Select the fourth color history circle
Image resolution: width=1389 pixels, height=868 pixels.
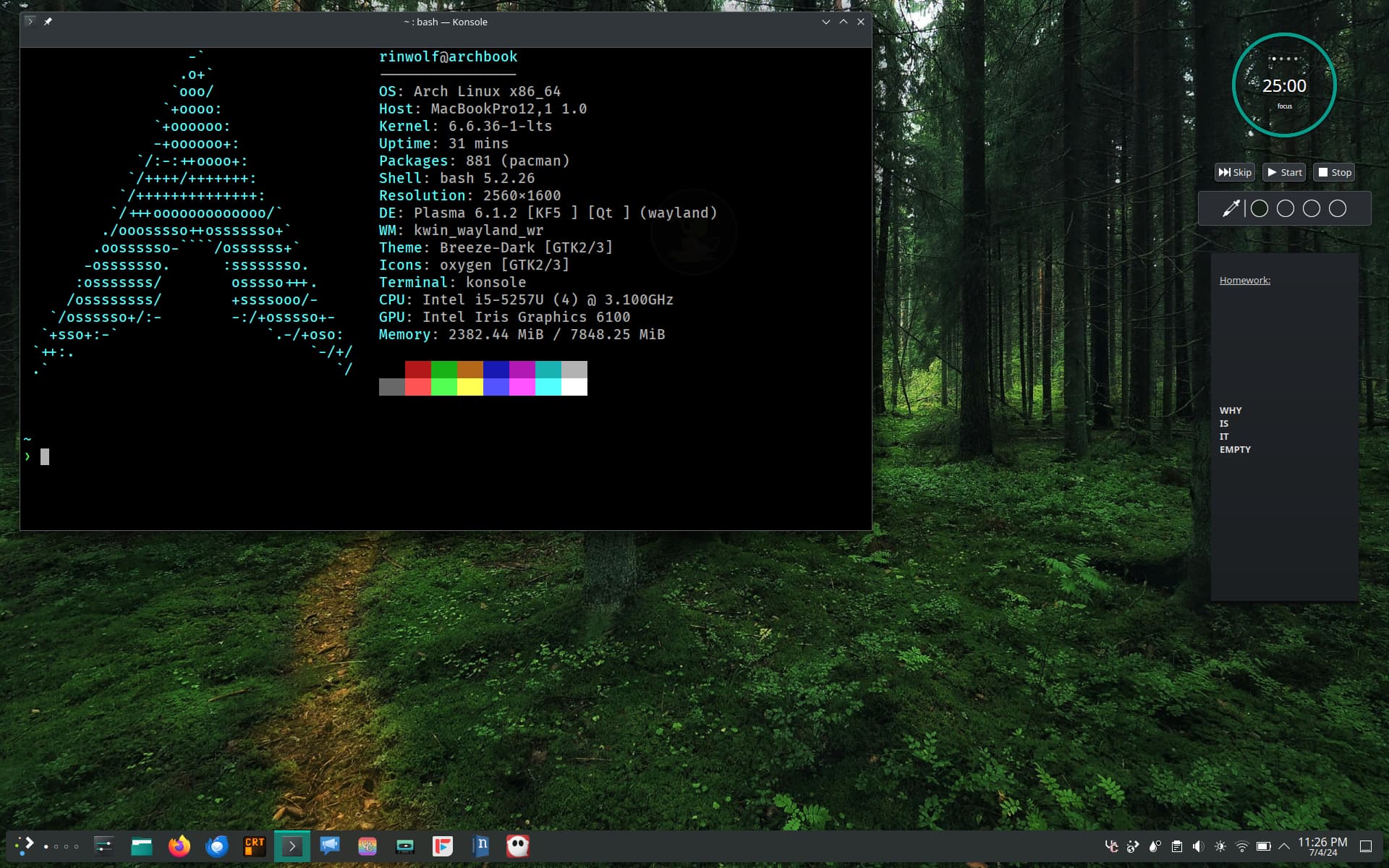pyautogui.click(x=1338, y=208)
